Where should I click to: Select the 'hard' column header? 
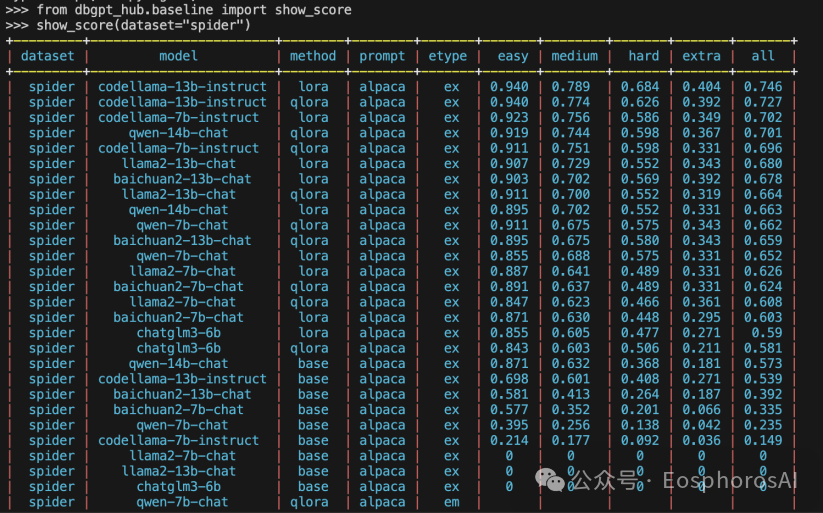pos(643,56)
